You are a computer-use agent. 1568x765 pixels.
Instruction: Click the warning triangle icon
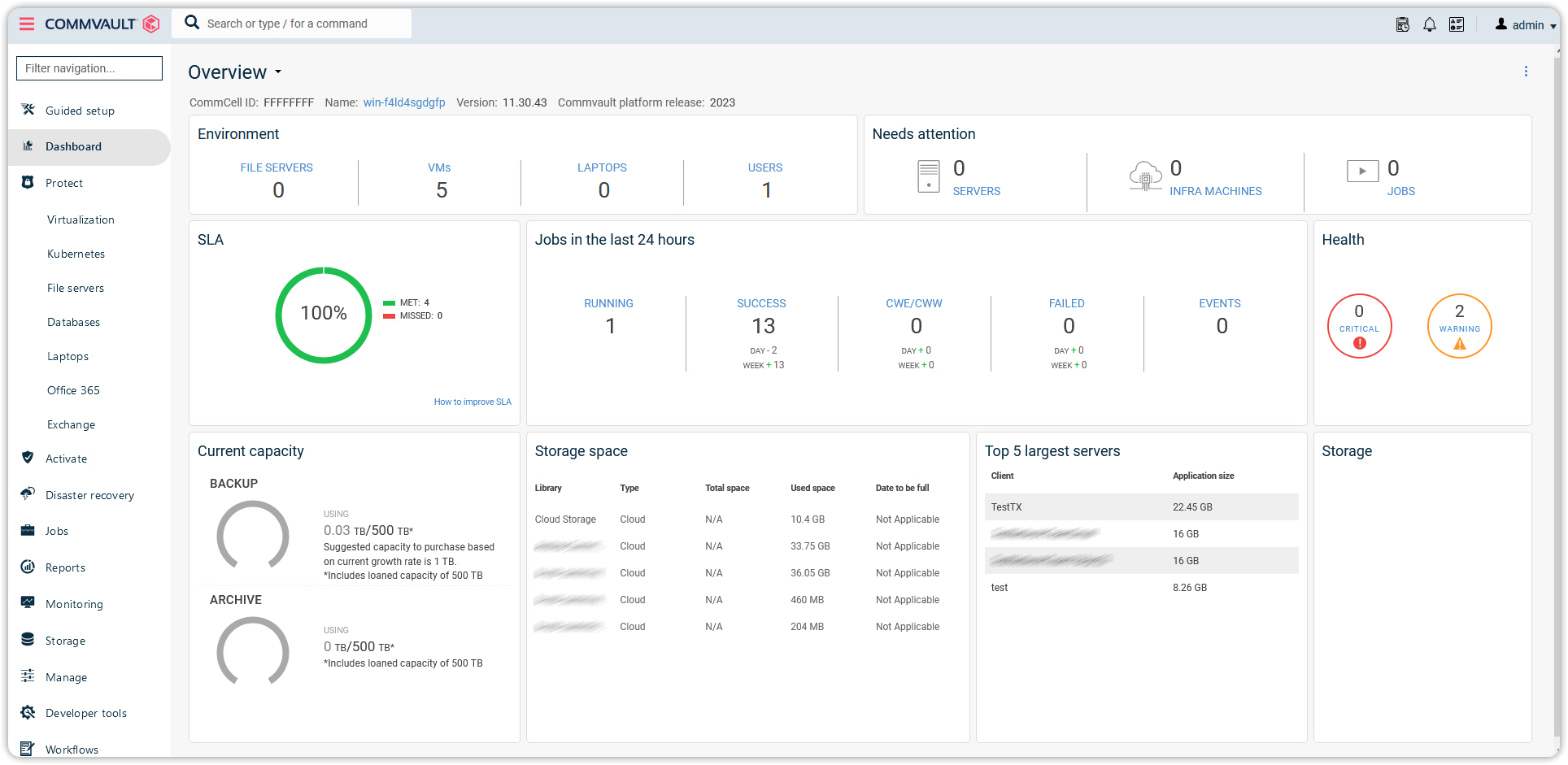(x=1459, y=344)
